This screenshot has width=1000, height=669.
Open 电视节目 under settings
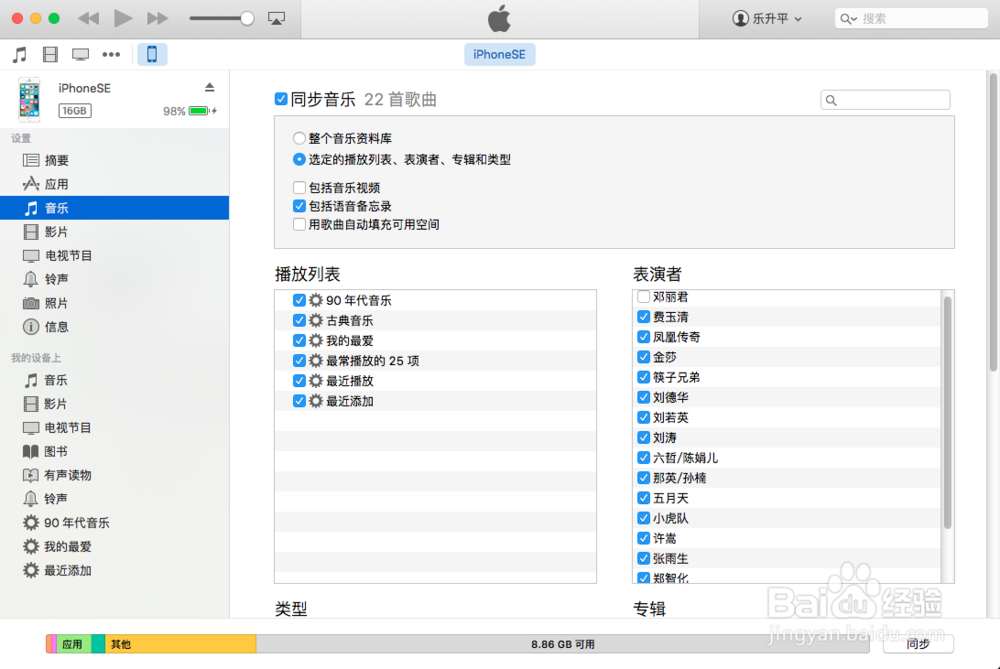(x=115, y=256)
